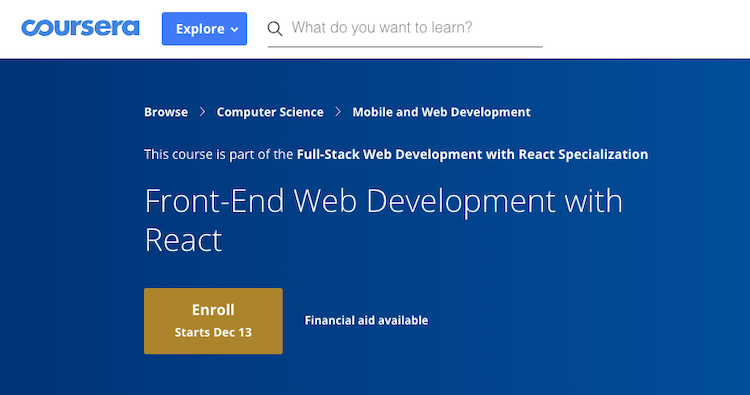Enroll in the course starting Dec 13
Viewport: 750px width, 395px height.
click(213, 321)
